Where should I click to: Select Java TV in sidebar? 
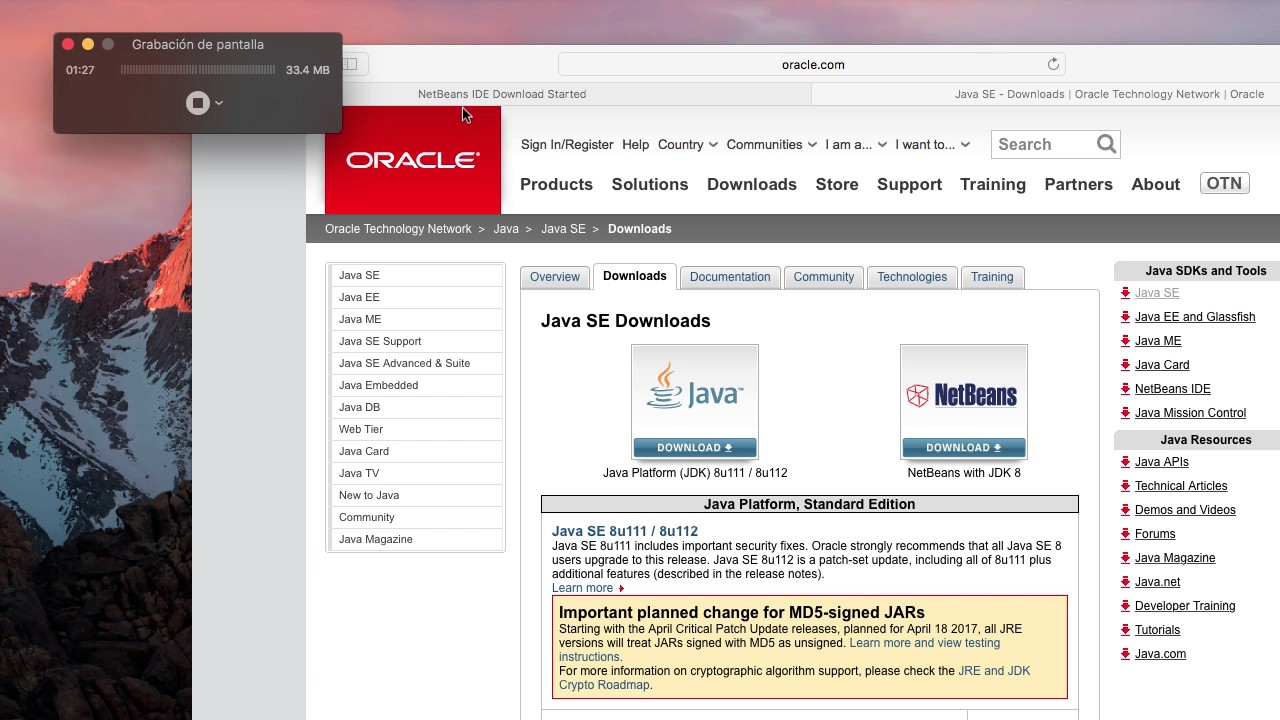pos(415,473)
